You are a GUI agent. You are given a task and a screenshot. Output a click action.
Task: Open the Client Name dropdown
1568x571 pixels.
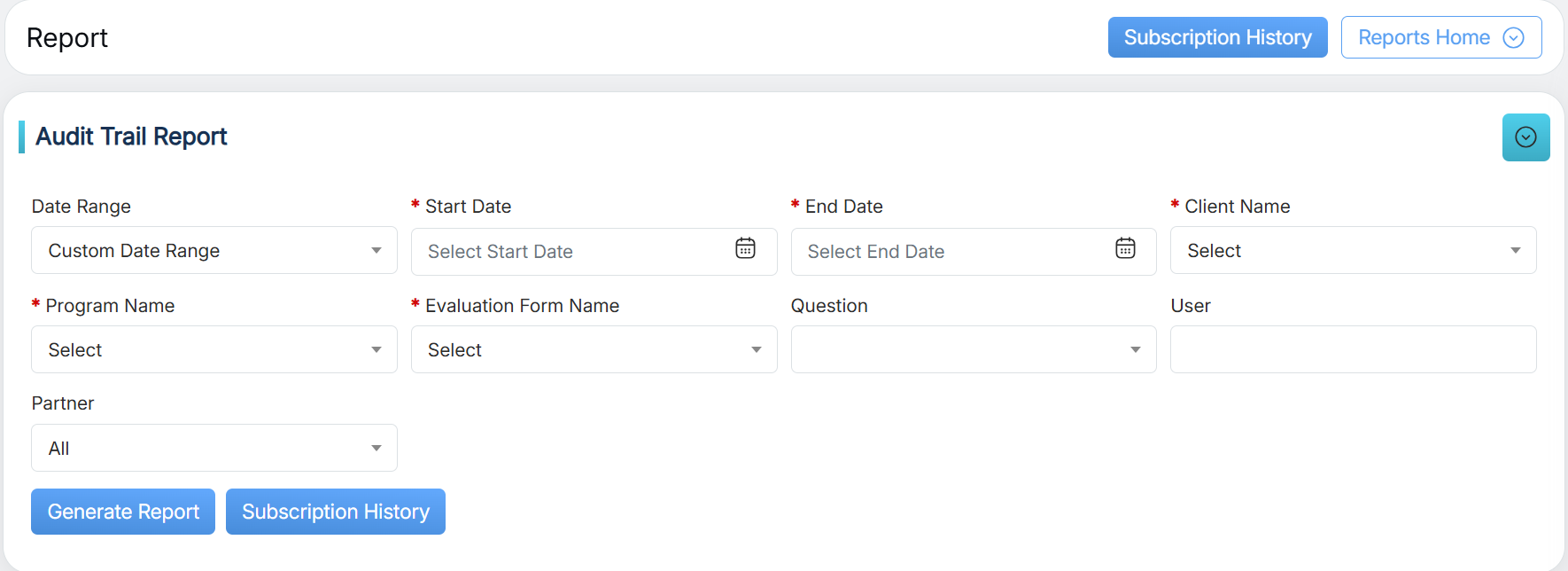[x=1353, y=251]
